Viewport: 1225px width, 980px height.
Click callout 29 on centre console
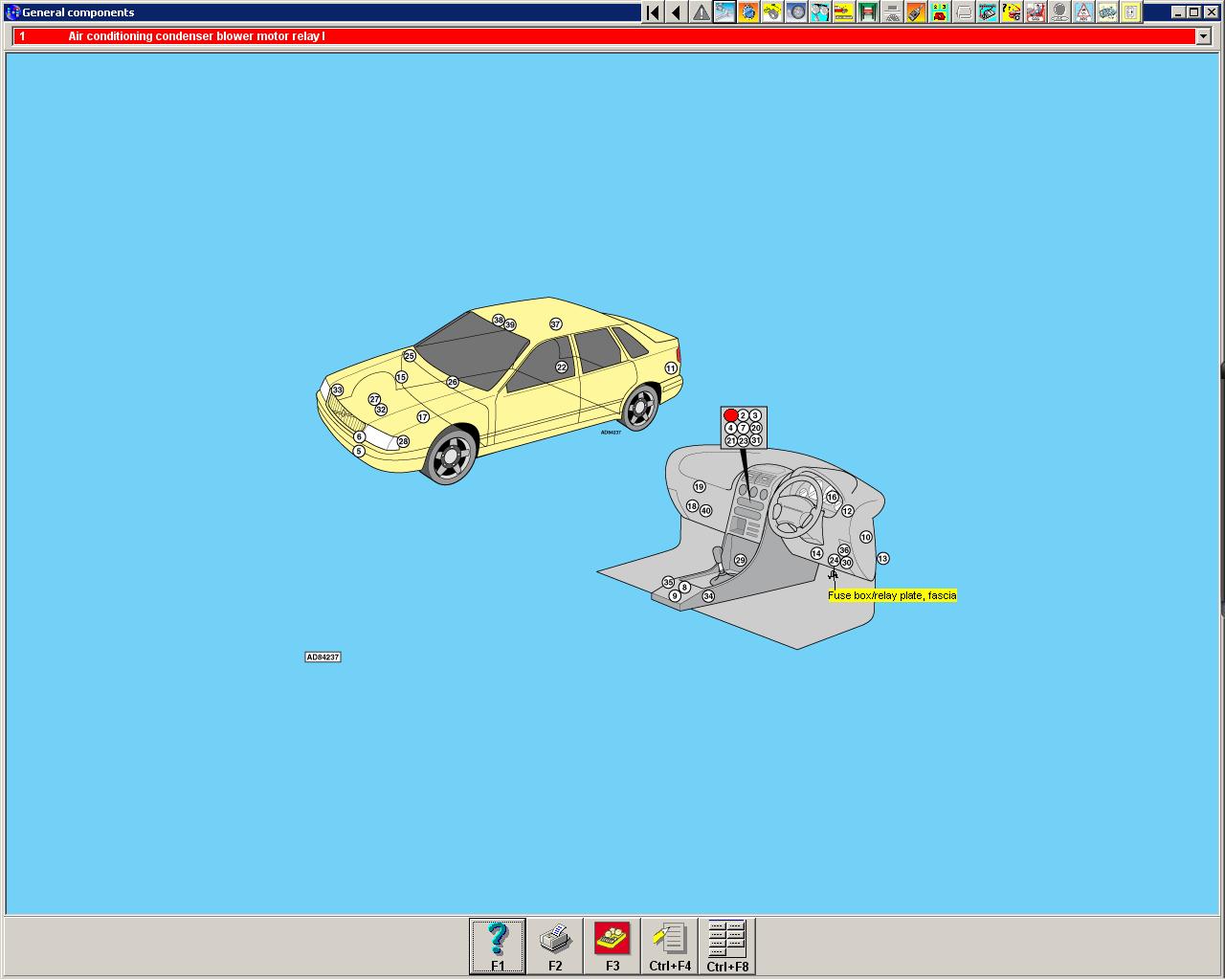740,561
